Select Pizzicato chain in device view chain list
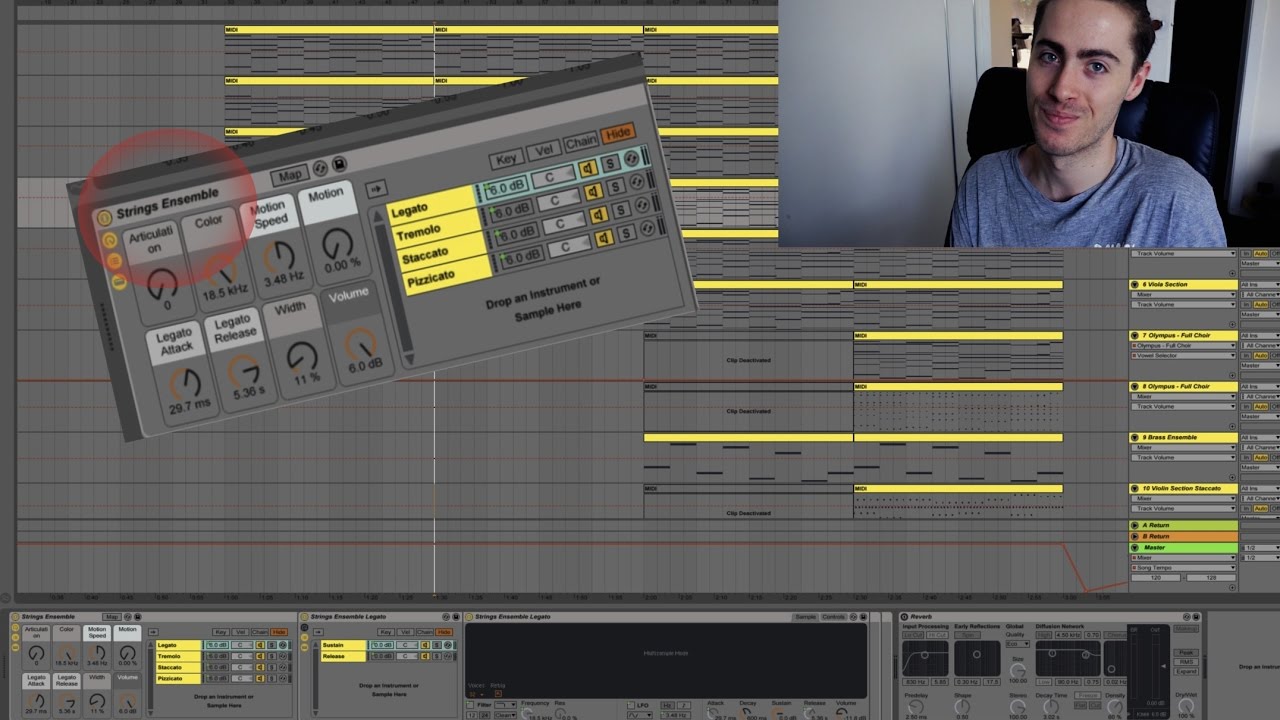1280x720 pixels. click(179, 678)
